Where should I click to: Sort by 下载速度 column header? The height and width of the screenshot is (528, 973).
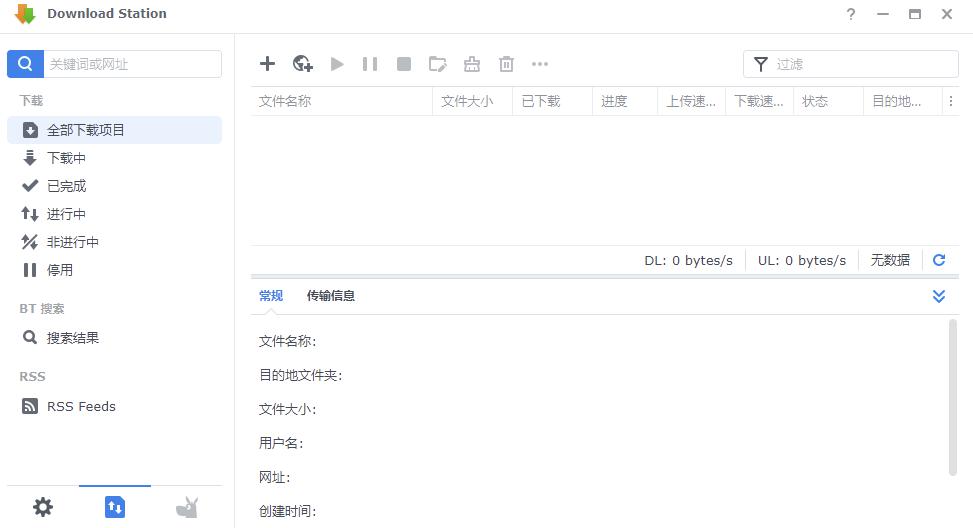click(760, 101)
